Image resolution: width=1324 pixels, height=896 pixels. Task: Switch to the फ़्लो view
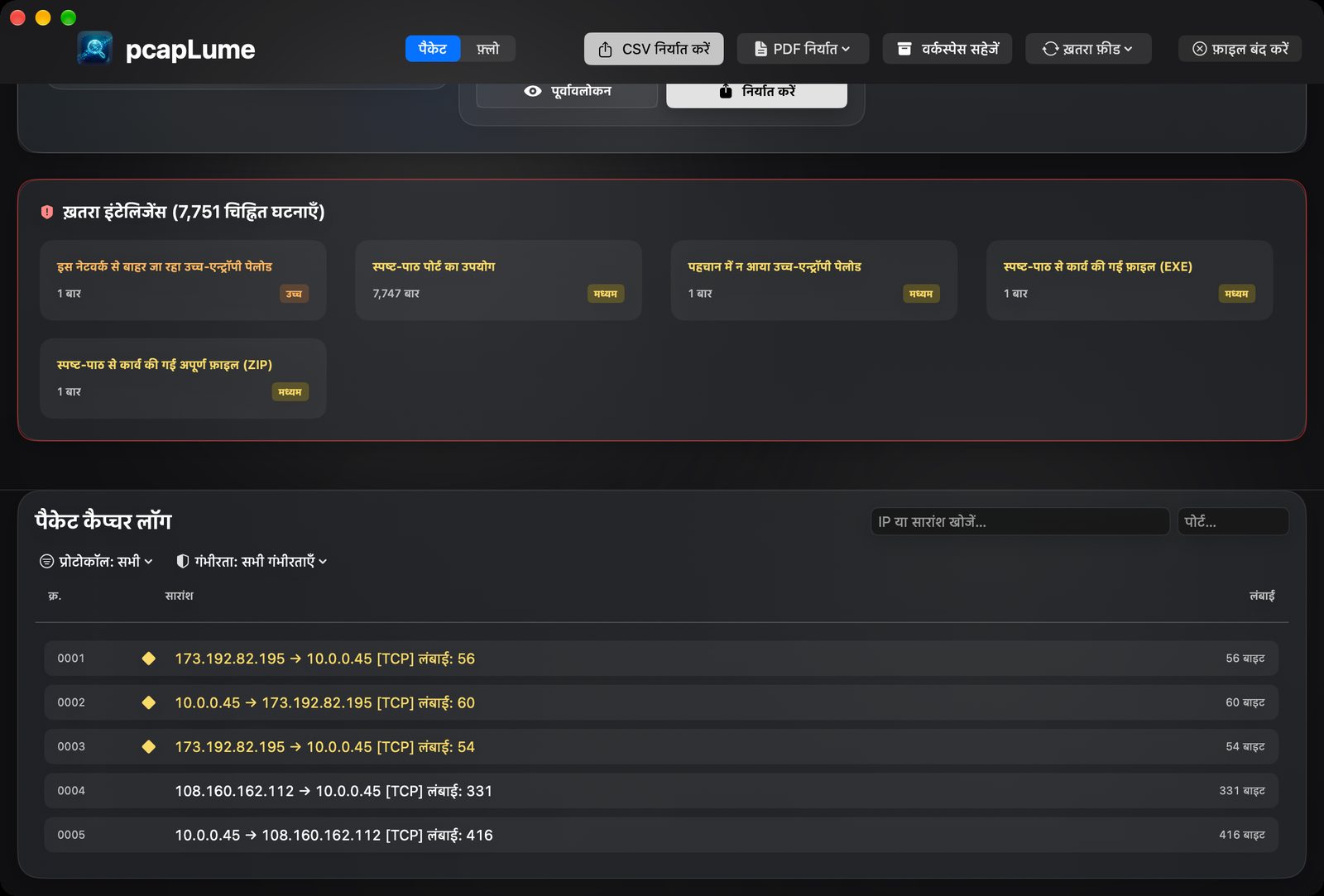coord(488,49)
